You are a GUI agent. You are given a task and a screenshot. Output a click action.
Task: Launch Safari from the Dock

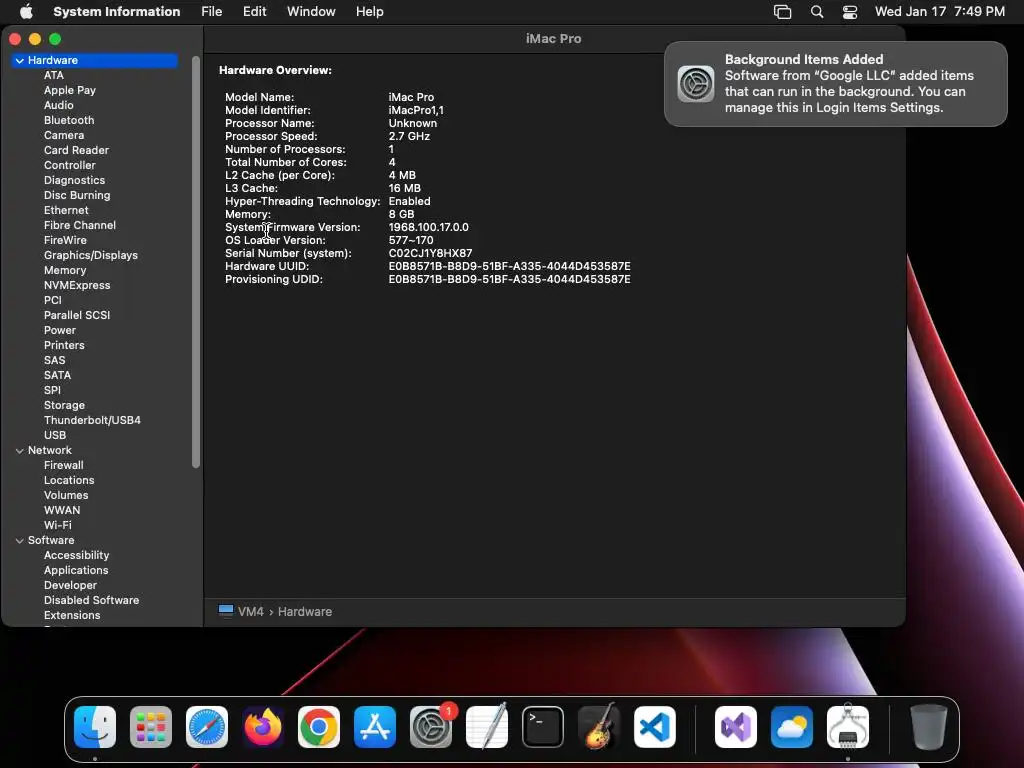207,727
